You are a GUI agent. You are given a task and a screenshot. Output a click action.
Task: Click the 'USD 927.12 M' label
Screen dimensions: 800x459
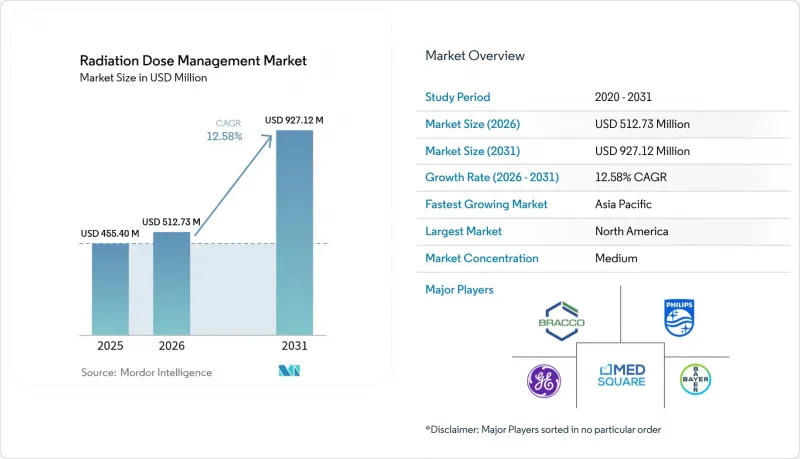294,120
